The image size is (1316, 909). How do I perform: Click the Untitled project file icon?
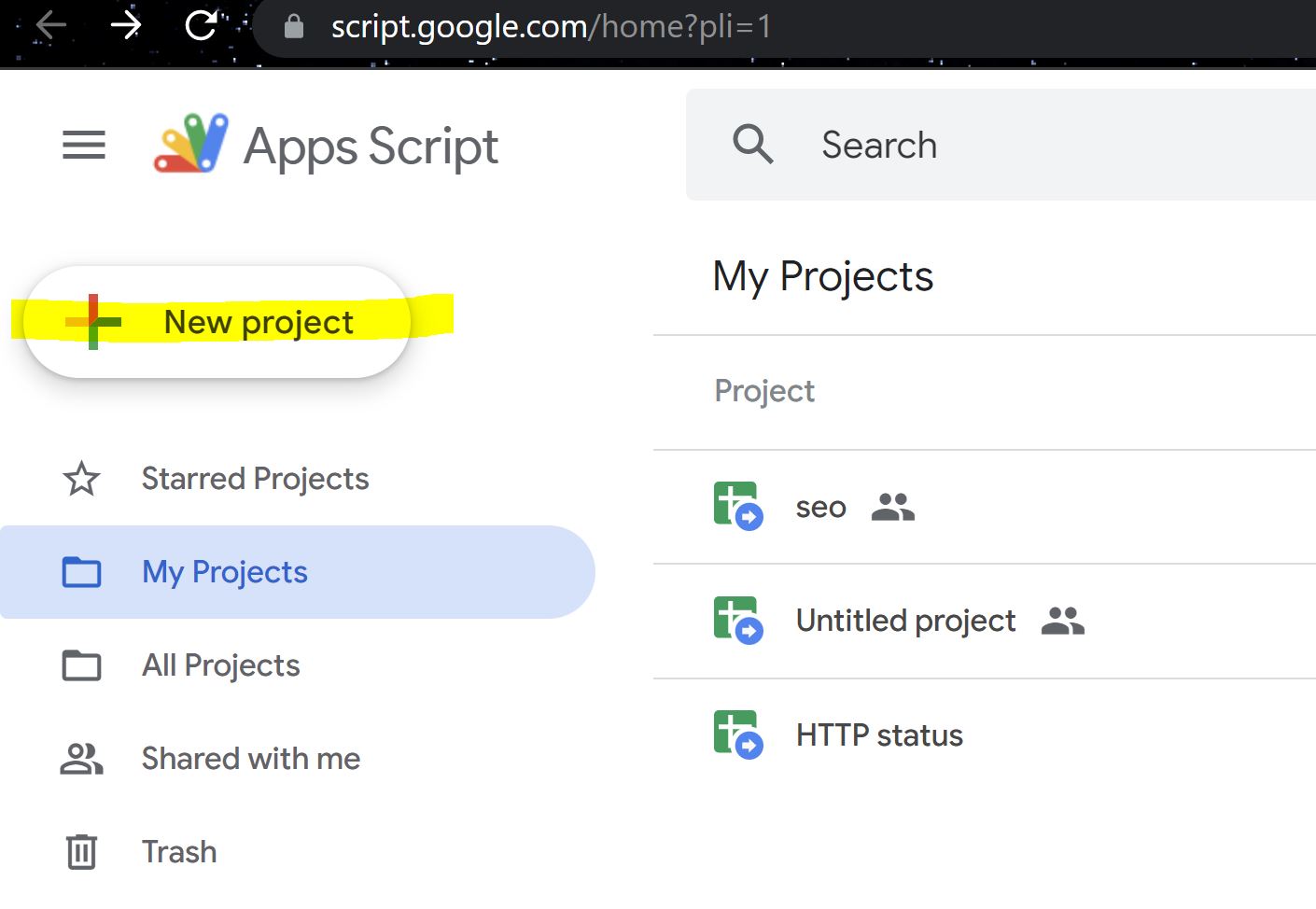[737, 621]
